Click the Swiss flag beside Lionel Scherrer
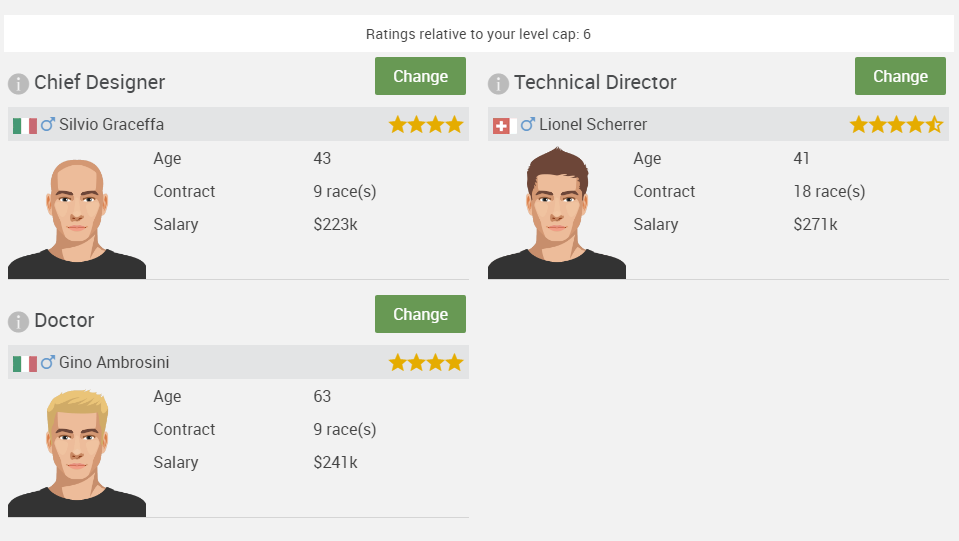This screenshot has height=541, width=959. coord(505,126)
